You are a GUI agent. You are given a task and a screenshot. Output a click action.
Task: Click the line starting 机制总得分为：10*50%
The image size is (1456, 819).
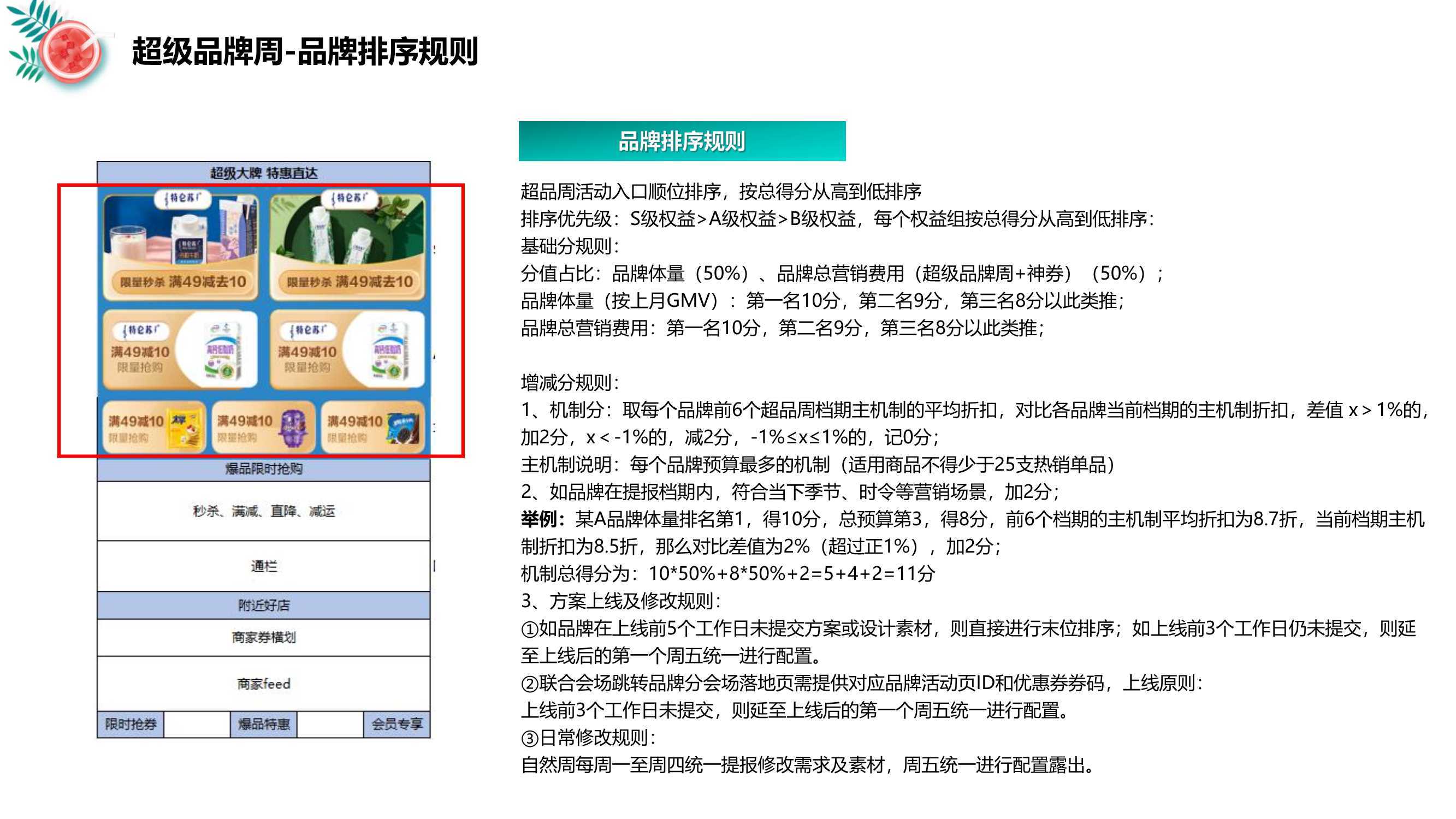728,574
